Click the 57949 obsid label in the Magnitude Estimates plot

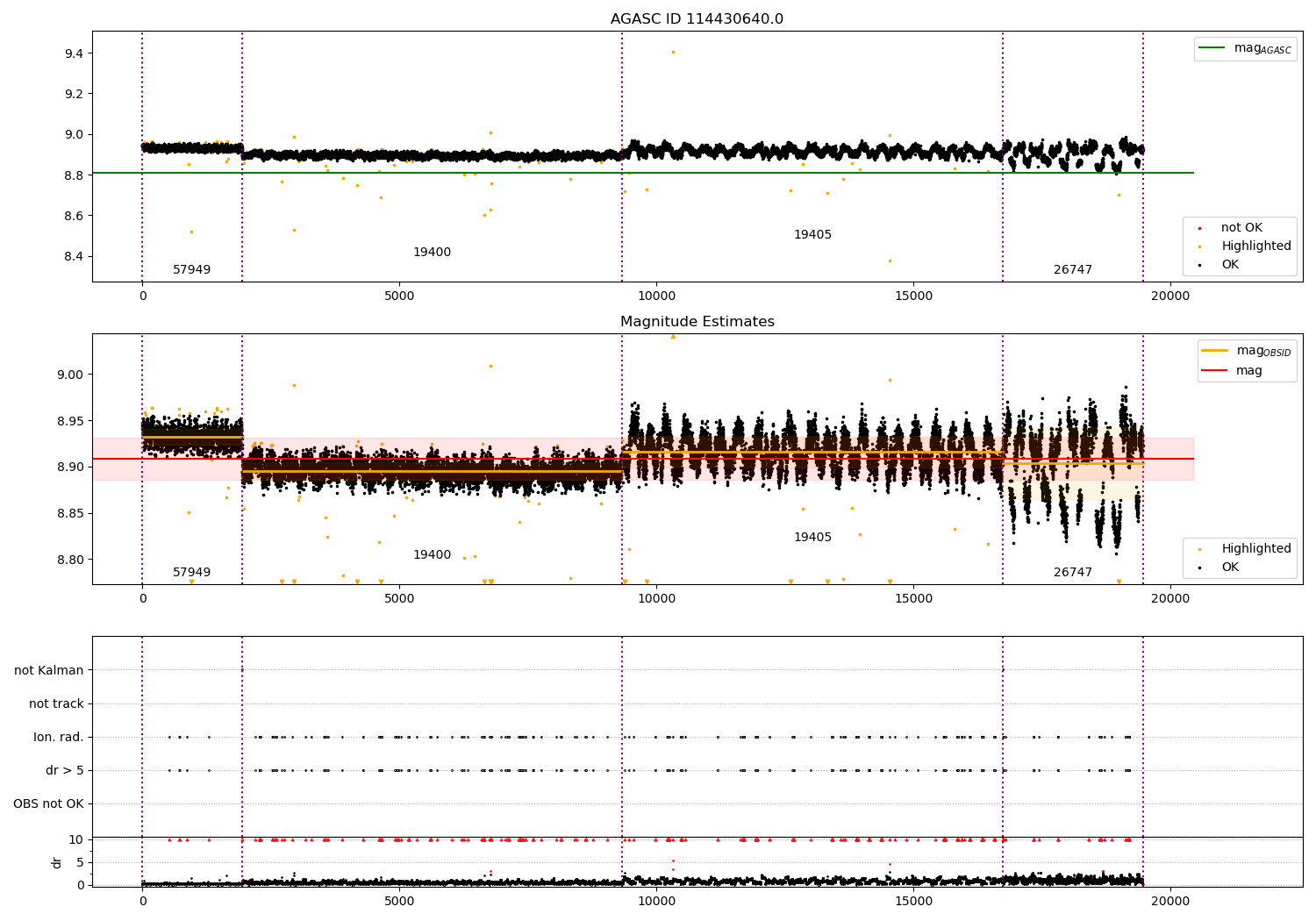(x=191, y=573)
